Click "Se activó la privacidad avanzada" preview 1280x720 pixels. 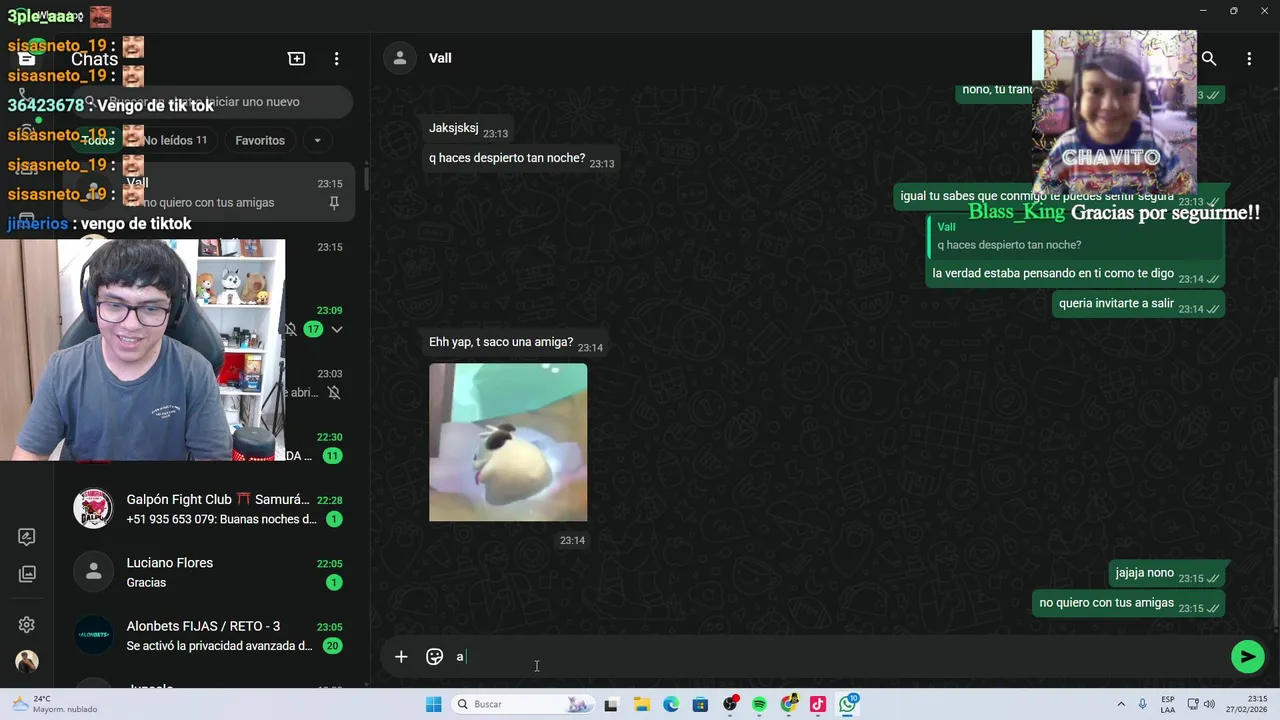[219, 646]
